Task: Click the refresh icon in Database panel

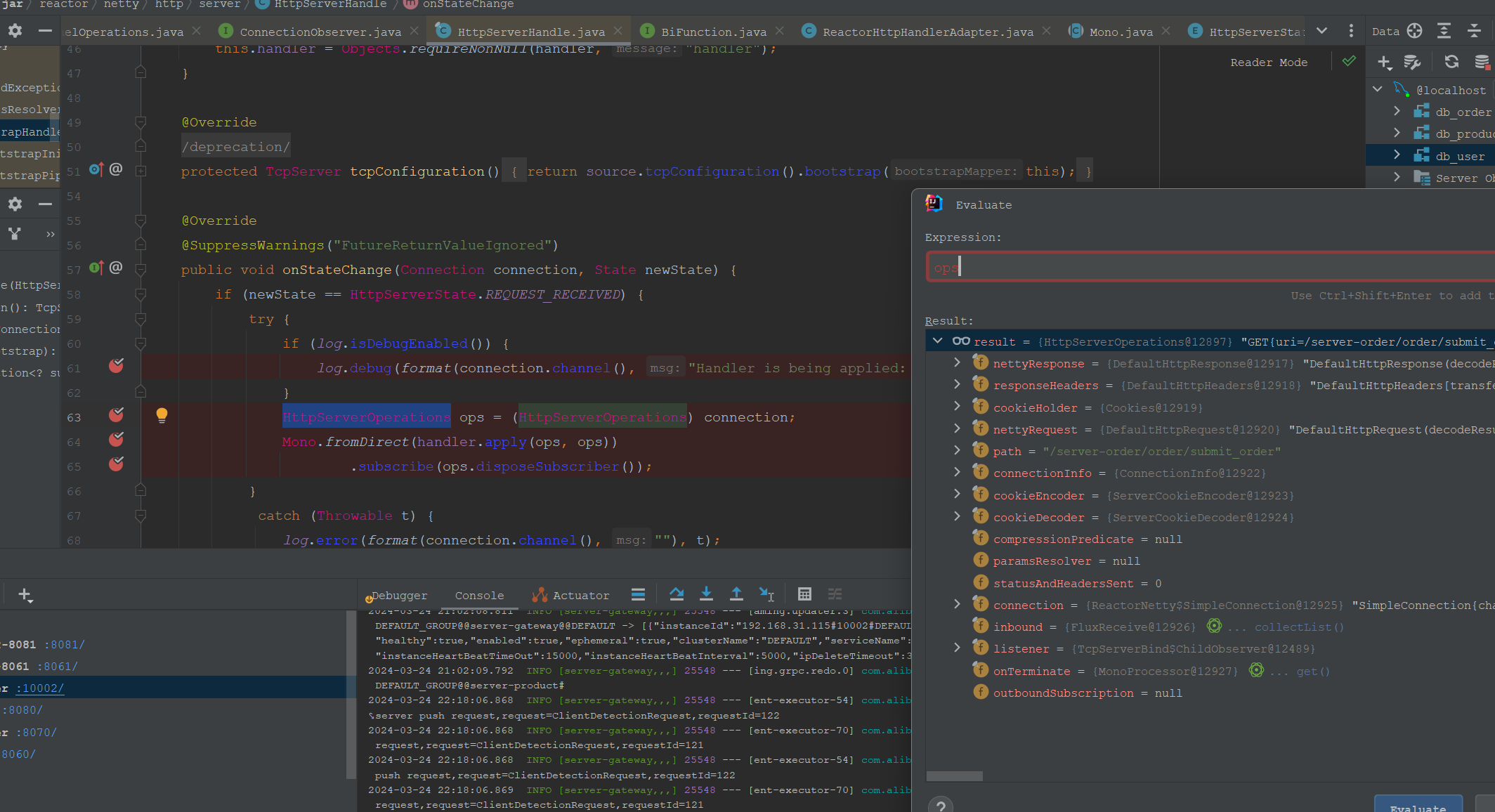Action: (x=1451, y=62)
